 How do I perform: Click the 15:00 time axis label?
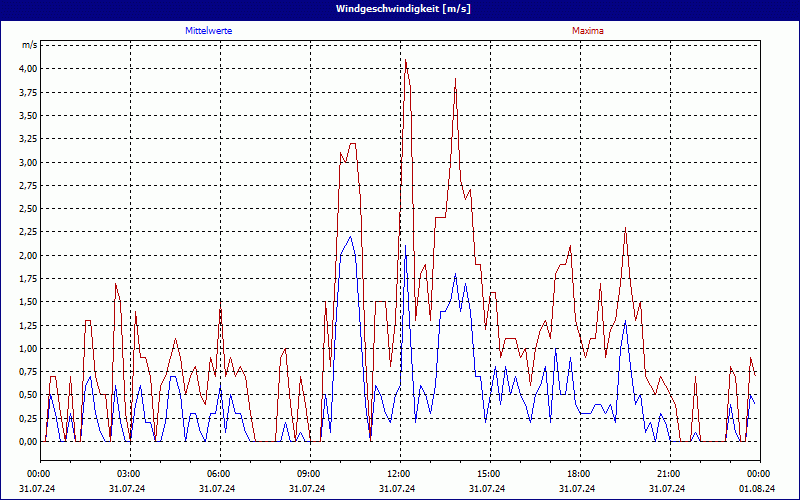[x=490, y=474]
